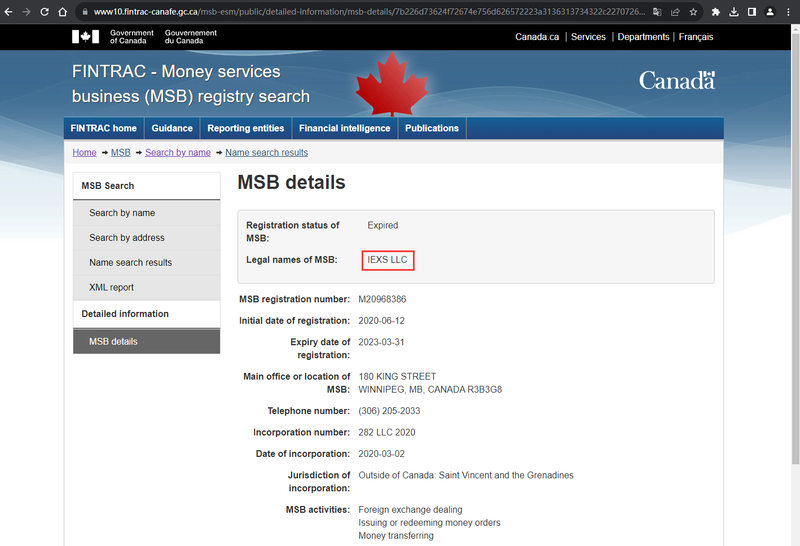
Task: Click registration number M20968386
Action: (x=382, y=299)
